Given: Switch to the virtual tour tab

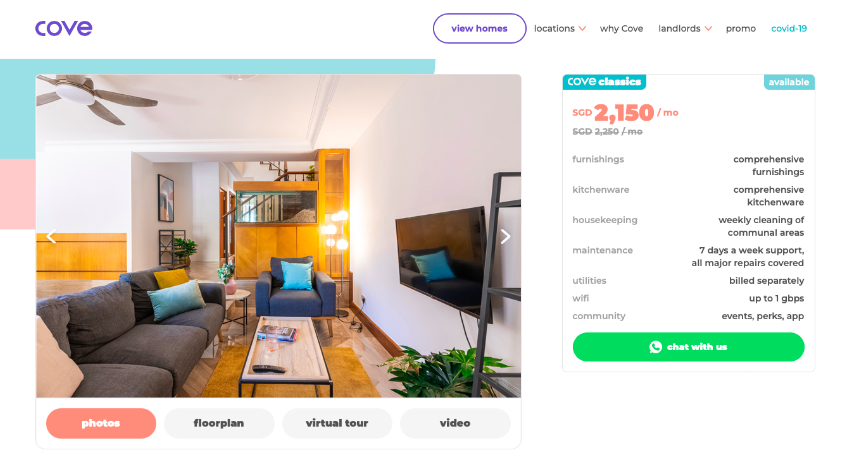Looking at the screenshot, I should tap(337, 423).
